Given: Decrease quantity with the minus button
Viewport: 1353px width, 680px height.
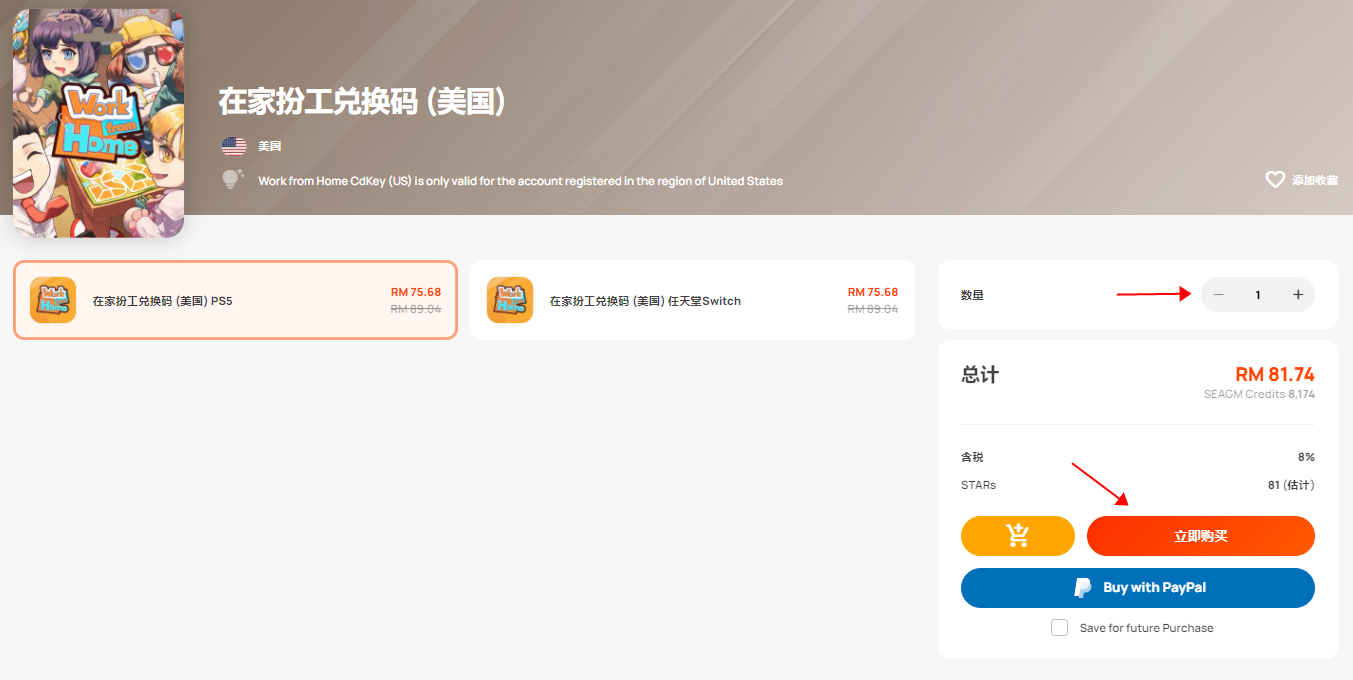Looking at the screenshot, I should point(1218,295).
